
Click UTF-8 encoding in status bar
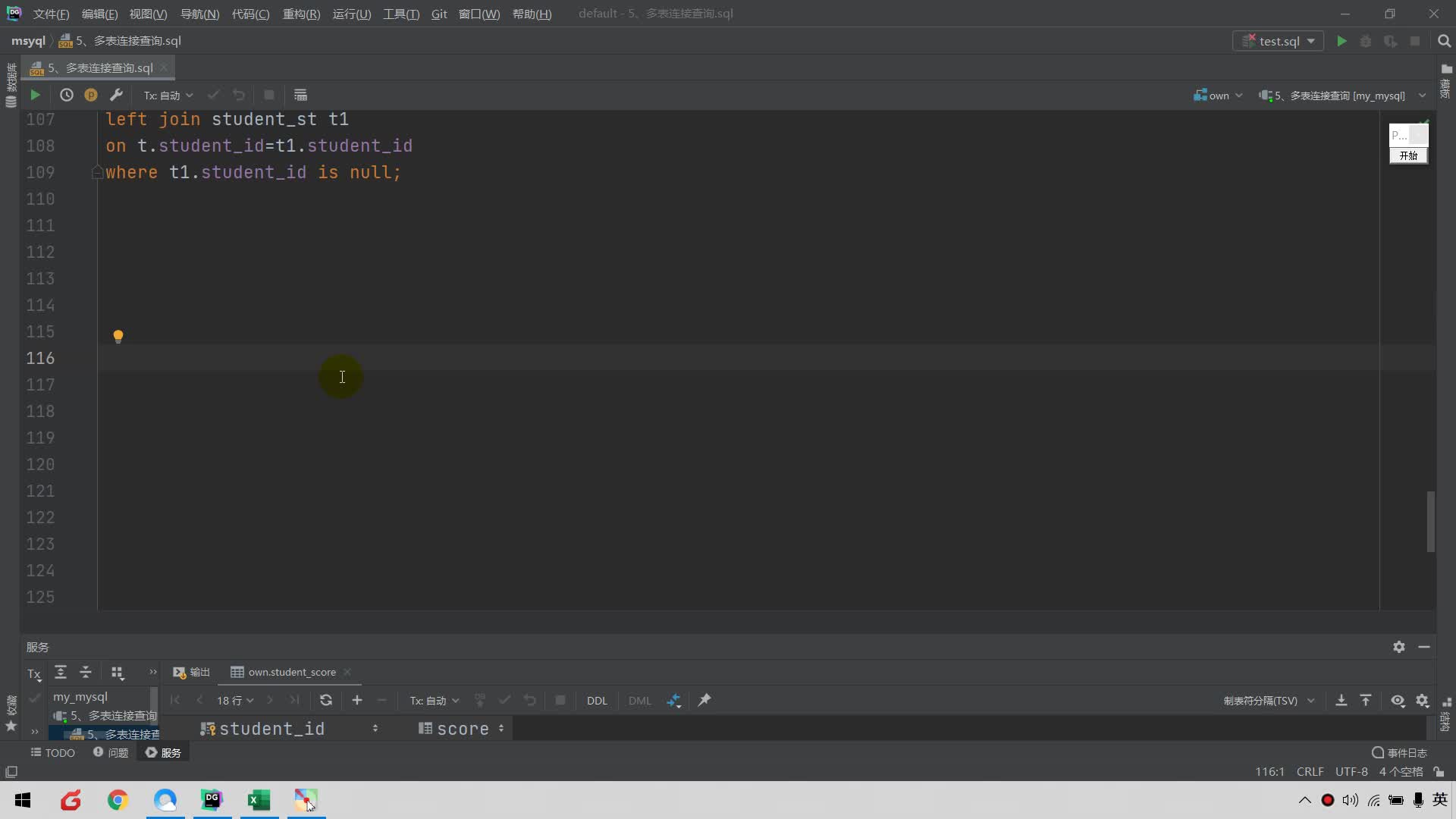[1351, 771]
